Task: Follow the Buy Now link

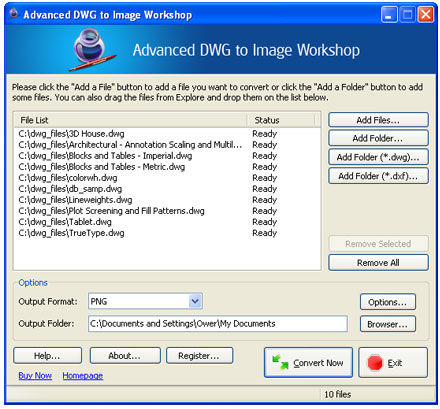Action: point(35,376)
